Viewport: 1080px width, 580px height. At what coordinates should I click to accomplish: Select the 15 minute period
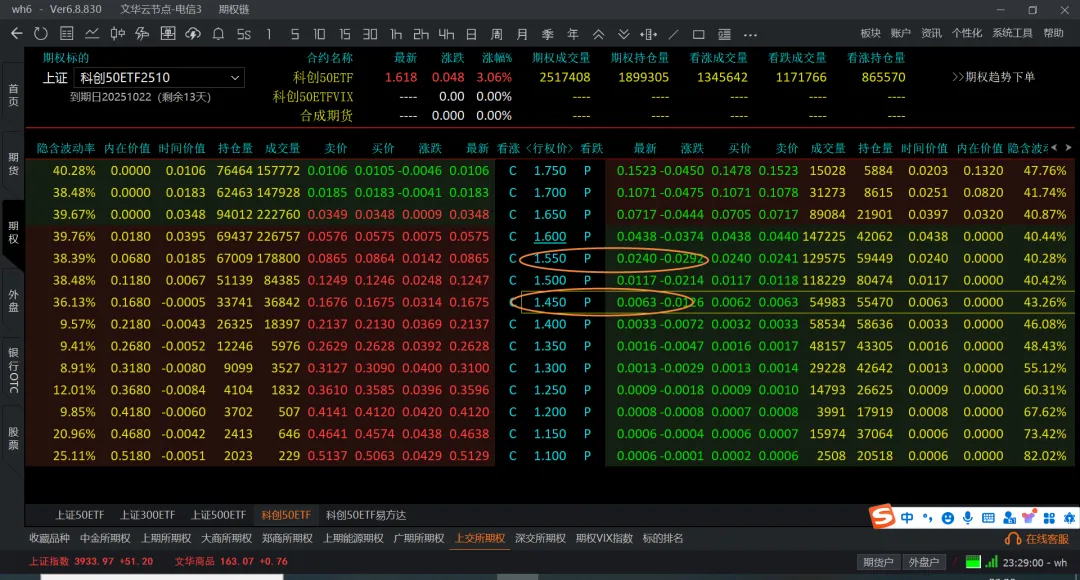[x=344, y=34]
